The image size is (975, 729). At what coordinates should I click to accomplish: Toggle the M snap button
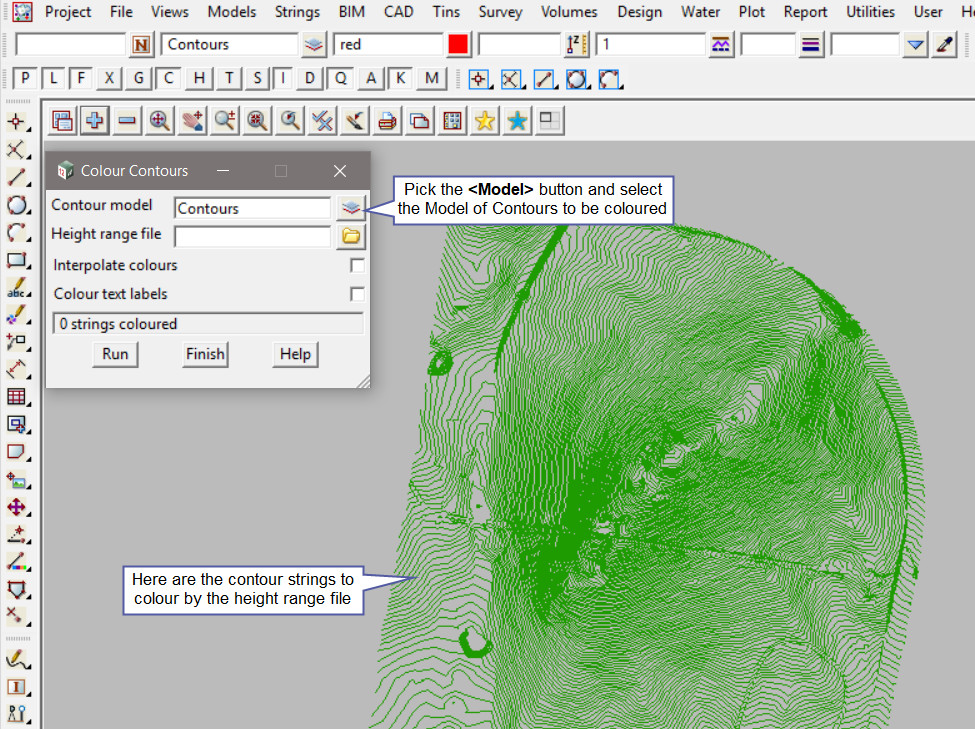tap(431, 79)
